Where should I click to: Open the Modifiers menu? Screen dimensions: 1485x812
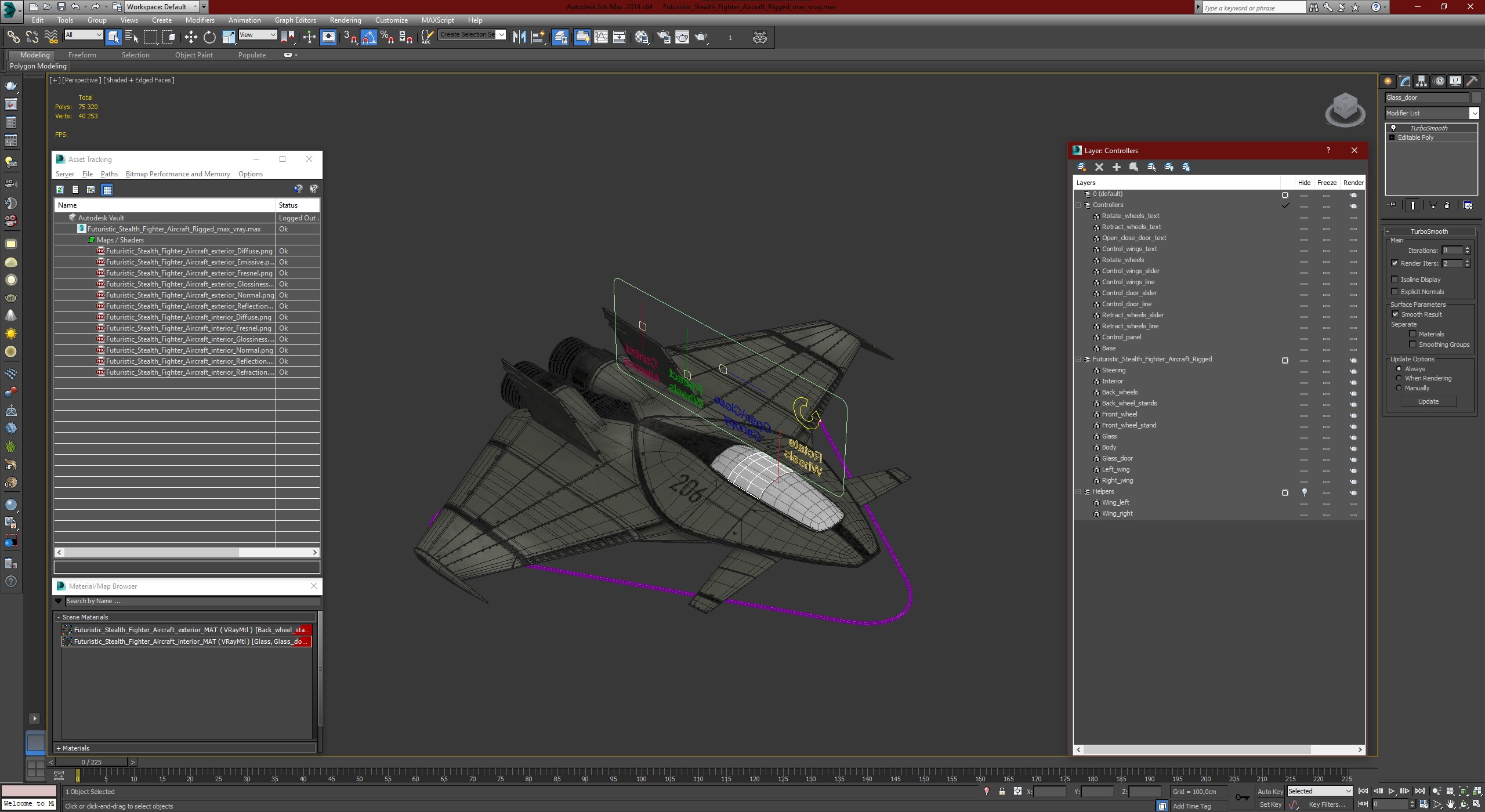200,20
